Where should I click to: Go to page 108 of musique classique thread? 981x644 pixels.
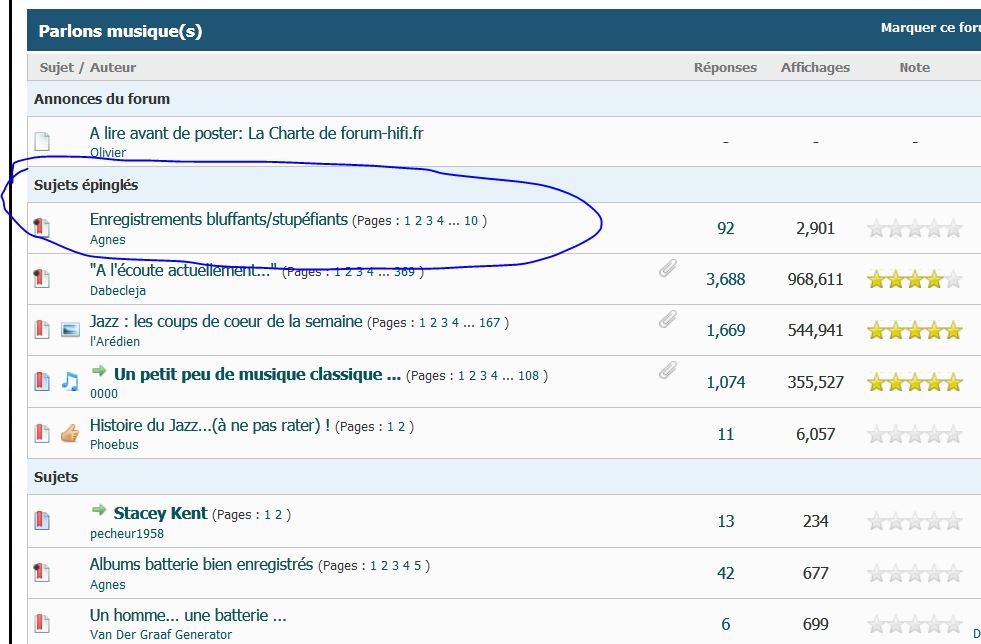click(x=528, y=376)
